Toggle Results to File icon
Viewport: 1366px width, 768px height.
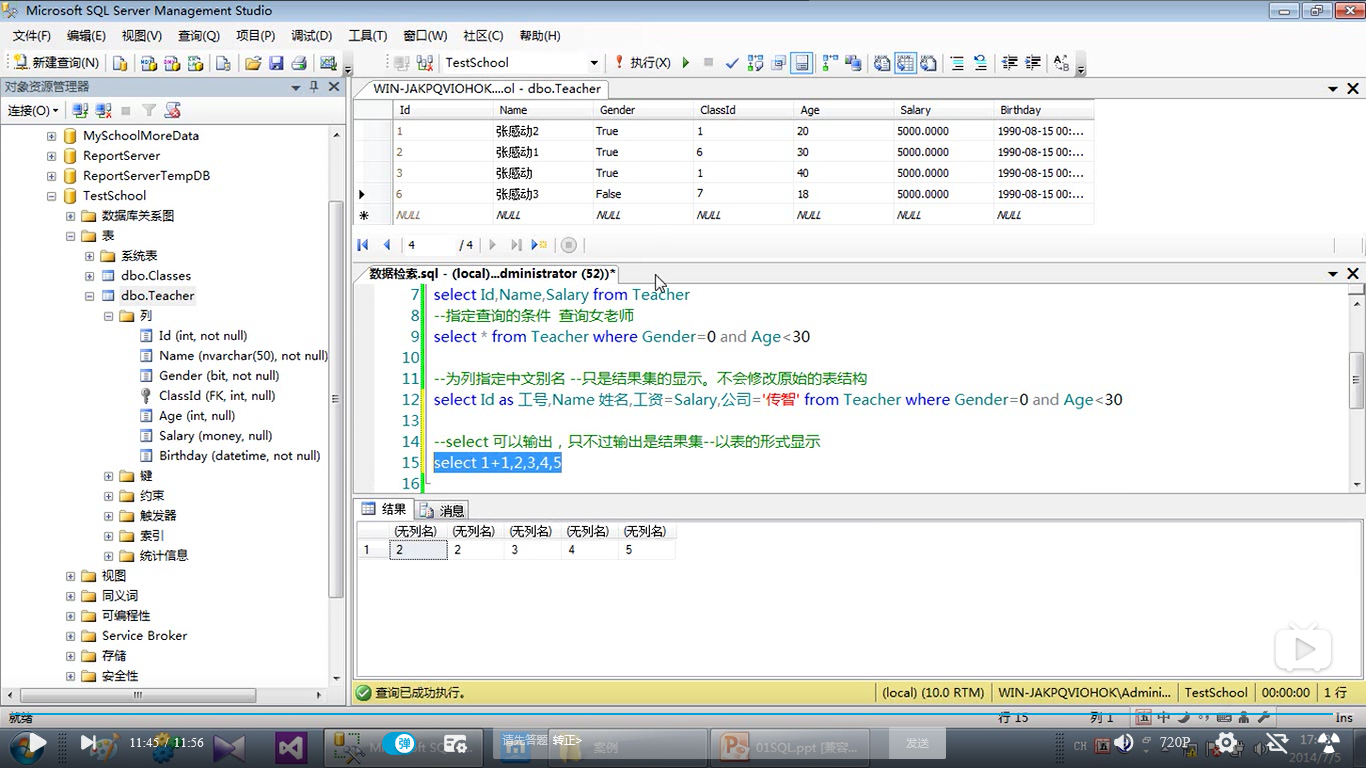coord(928,62)
